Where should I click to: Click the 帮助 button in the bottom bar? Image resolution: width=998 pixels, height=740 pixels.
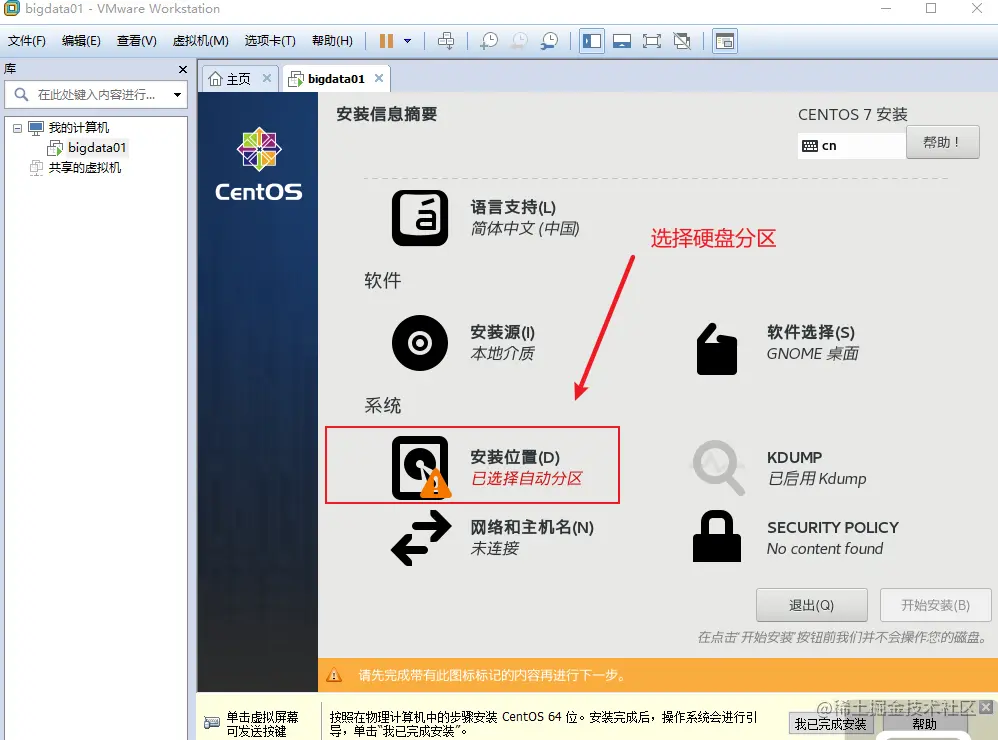[924, 724]
